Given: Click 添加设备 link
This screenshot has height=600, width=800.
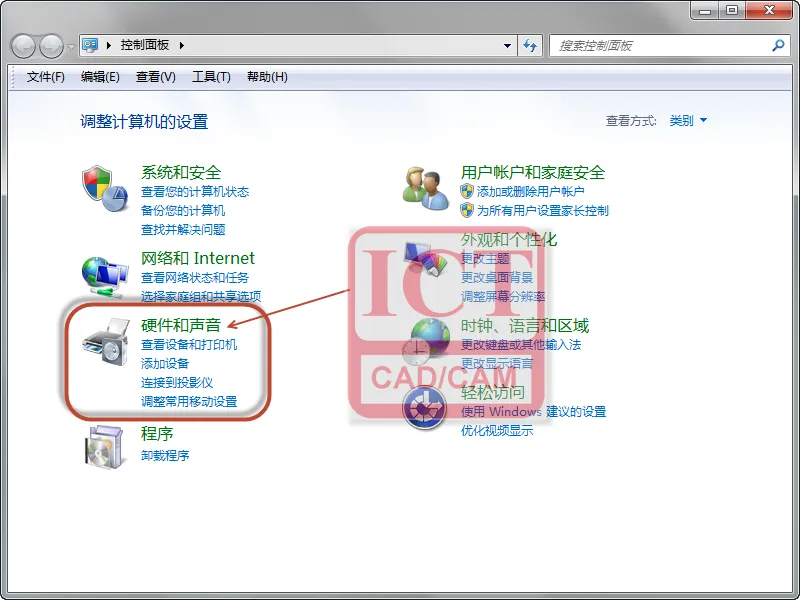Looking at the screenshot, I should [x=165, y=364].
